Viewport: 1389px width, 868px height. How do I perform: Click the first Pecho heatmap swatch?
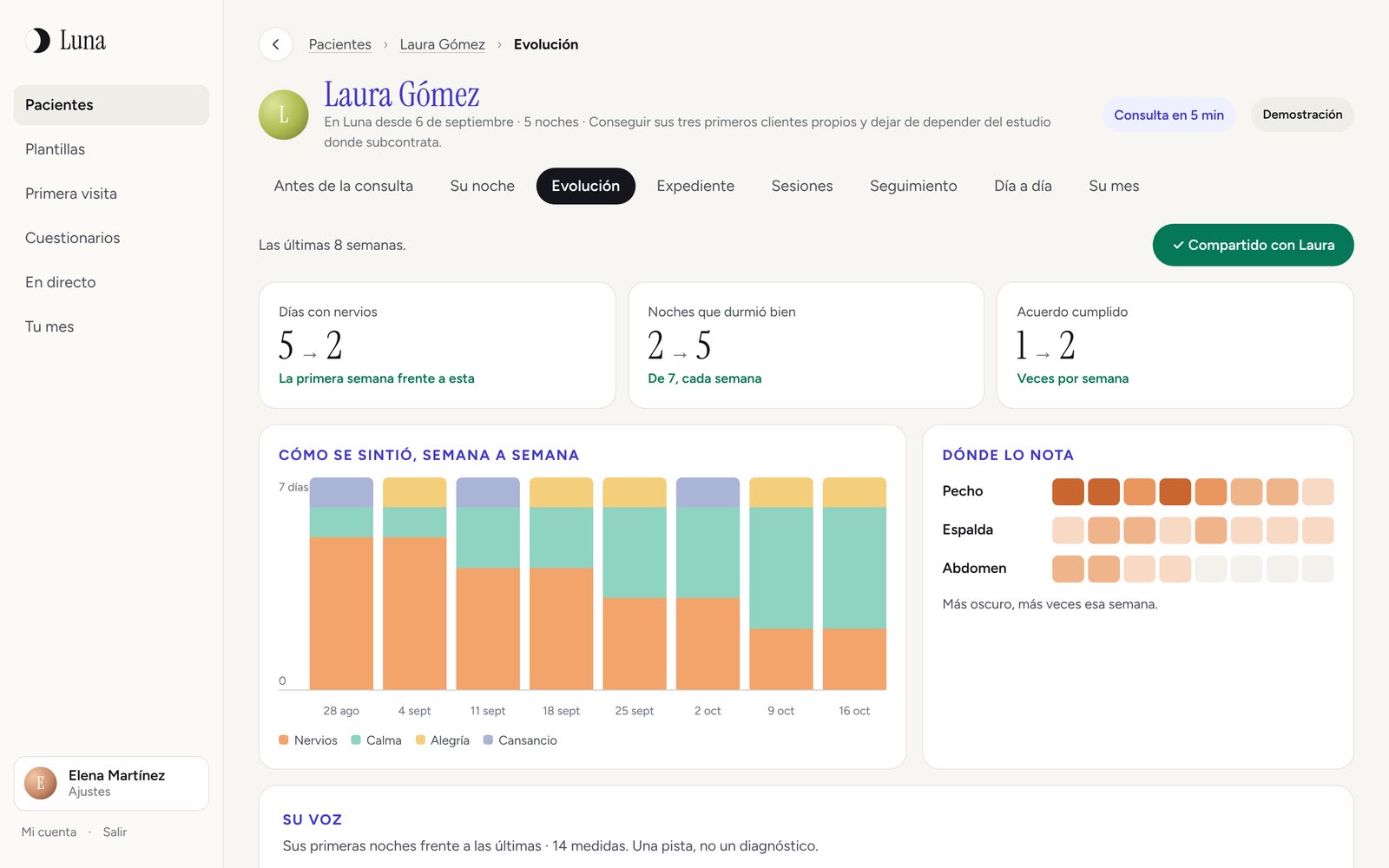[x=1068, y=491]
